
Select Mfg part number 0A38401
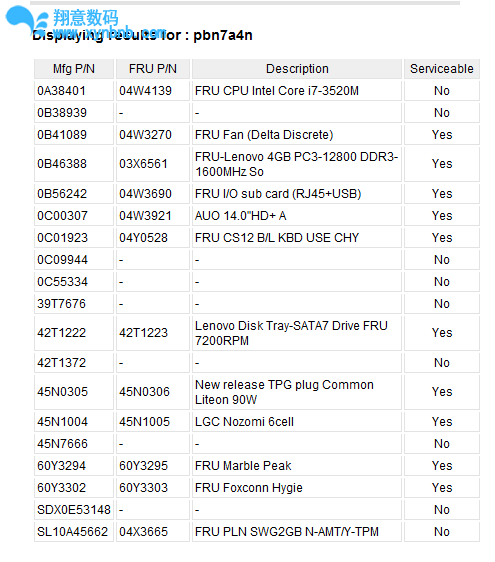tap(61, 91)
